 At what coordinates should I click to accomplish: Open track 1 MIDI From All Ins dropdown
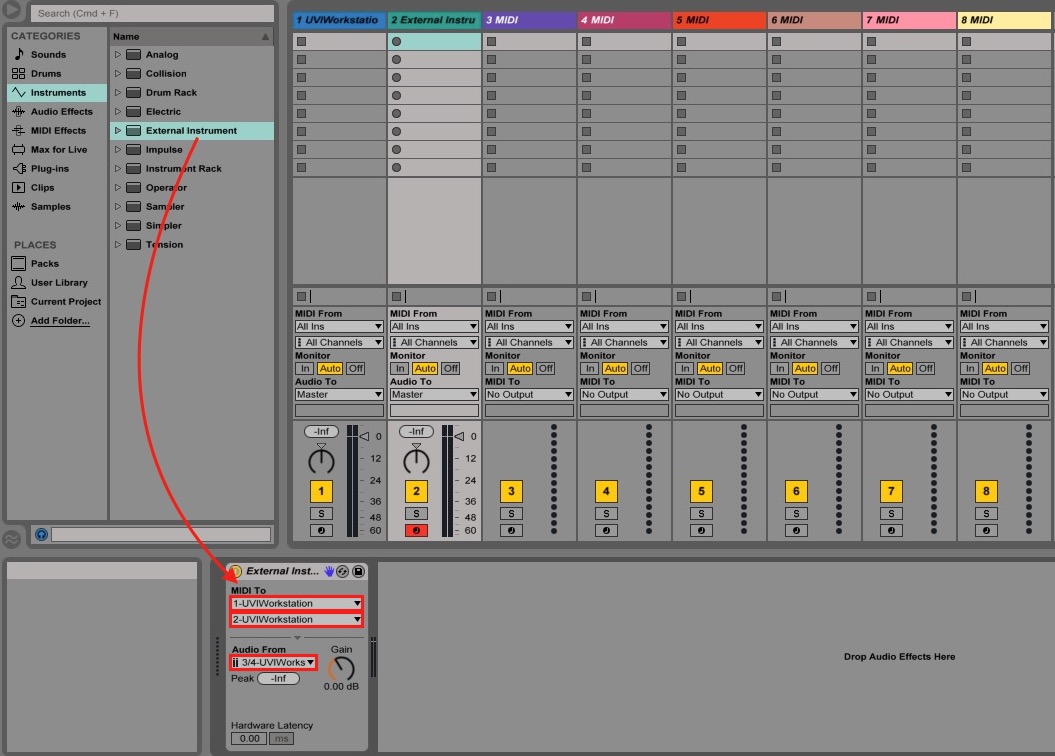pyautogui.click(x=339, y=326)
